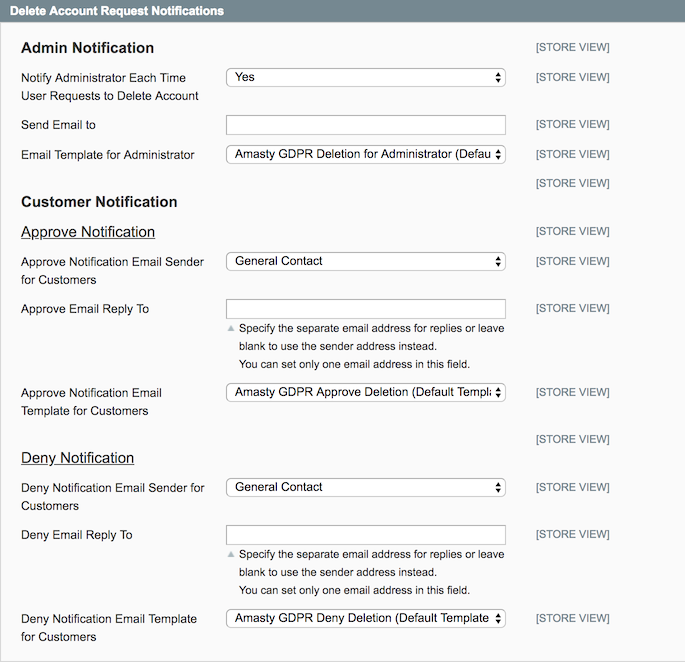Click the Customer Notification heading
The image size is (685, 662).
(x=99, y=202)
